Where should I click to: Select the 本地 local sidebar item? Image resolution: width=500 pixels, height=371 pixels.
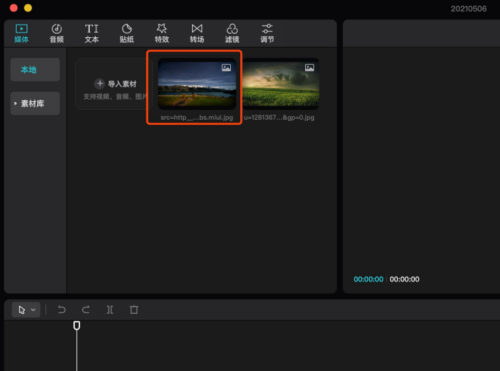tap(35, 70)
